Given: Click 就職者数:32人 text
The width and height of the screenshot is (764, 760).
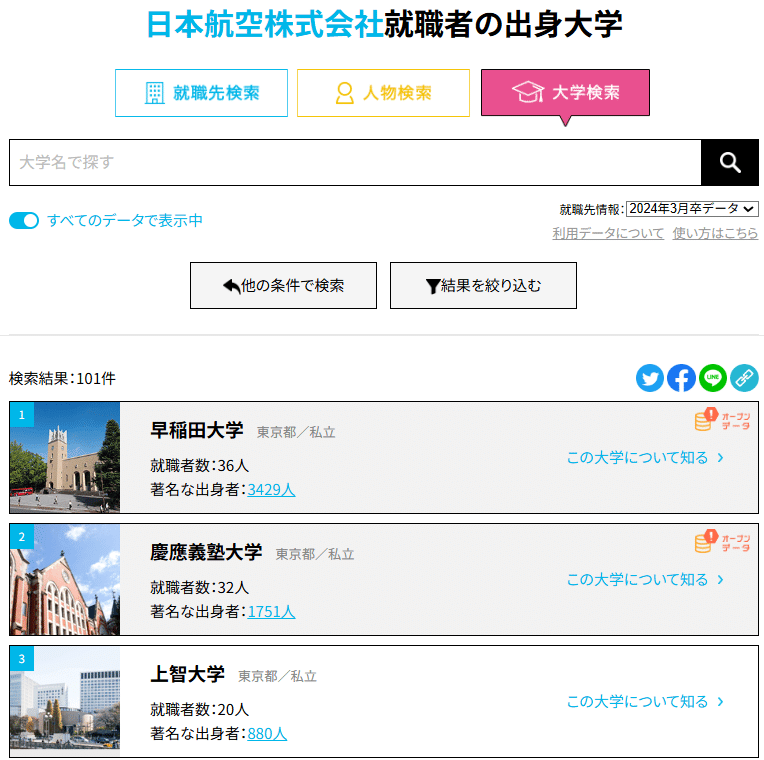Looking at the screenshot, I should [199, 588].
